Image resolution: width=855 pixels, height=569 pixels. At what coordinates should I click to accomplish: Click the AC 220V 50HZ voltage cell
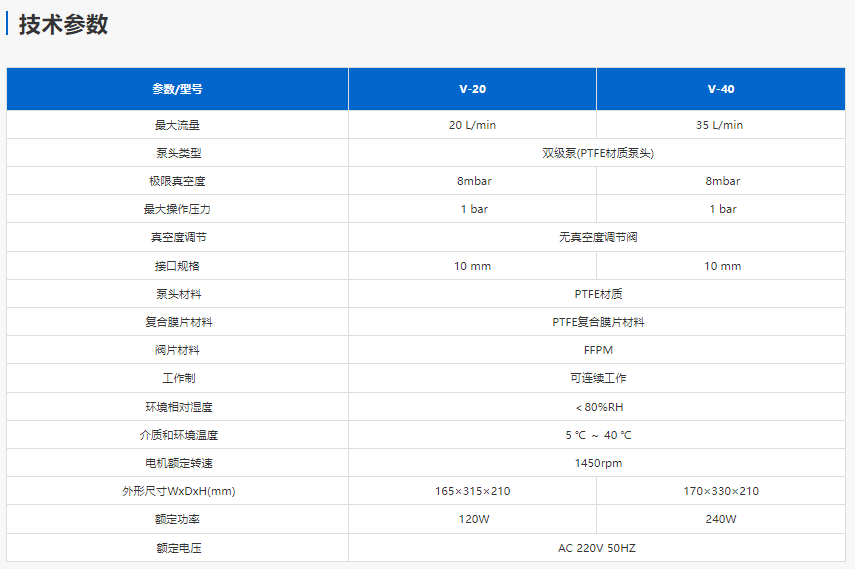click(x=597, y=548)
